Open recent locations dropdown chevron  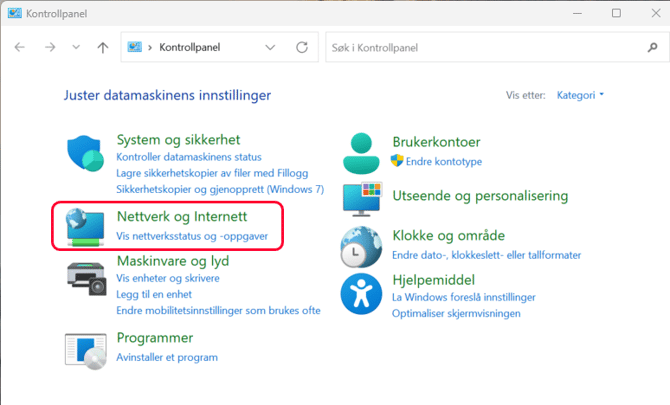pyautogui.click(x=76, y=47)
